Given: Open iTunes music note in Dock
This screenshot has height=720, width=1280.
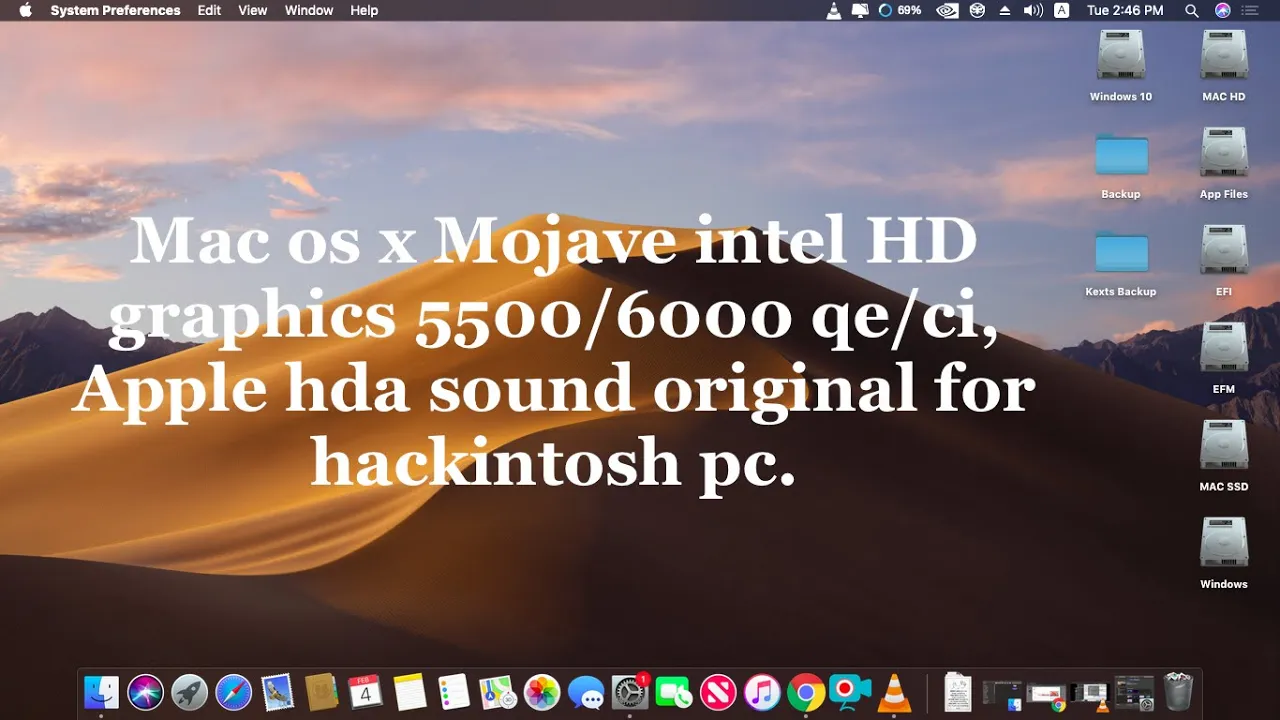Looking at the screenshot, I should [x=762, y=692].
